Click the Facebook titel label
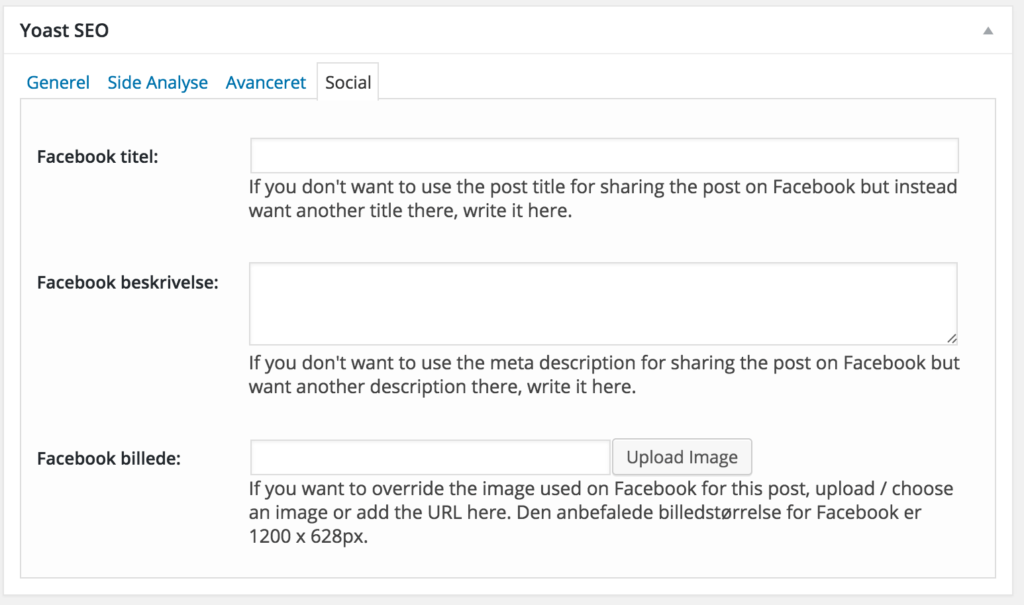 click(x=97, y=157)
